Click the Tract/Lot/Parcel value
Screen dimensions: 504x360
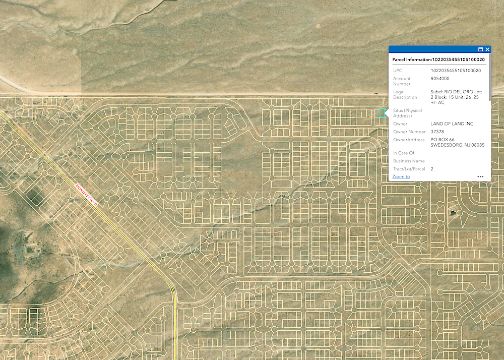pyautogui.click(x=432, y=169)
